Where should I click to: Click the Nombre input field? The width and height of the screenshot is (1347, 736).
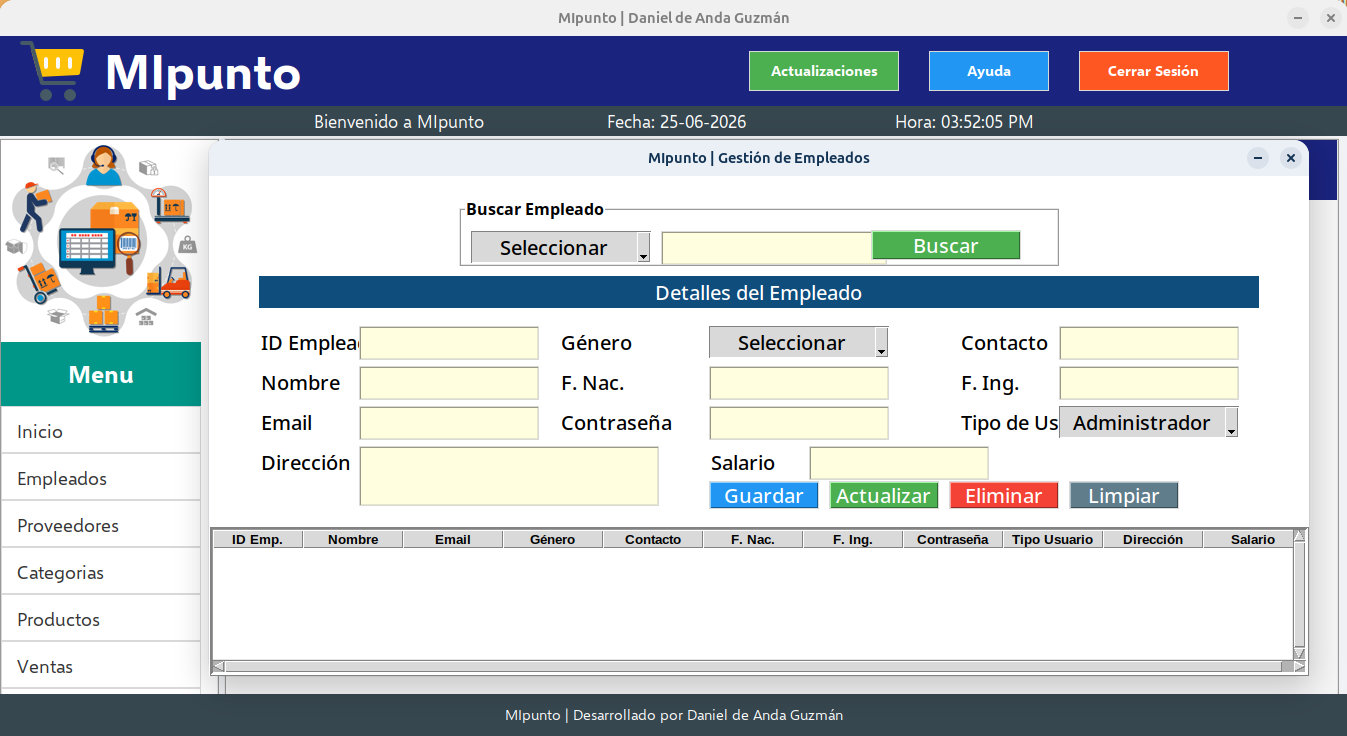point(449,383)
